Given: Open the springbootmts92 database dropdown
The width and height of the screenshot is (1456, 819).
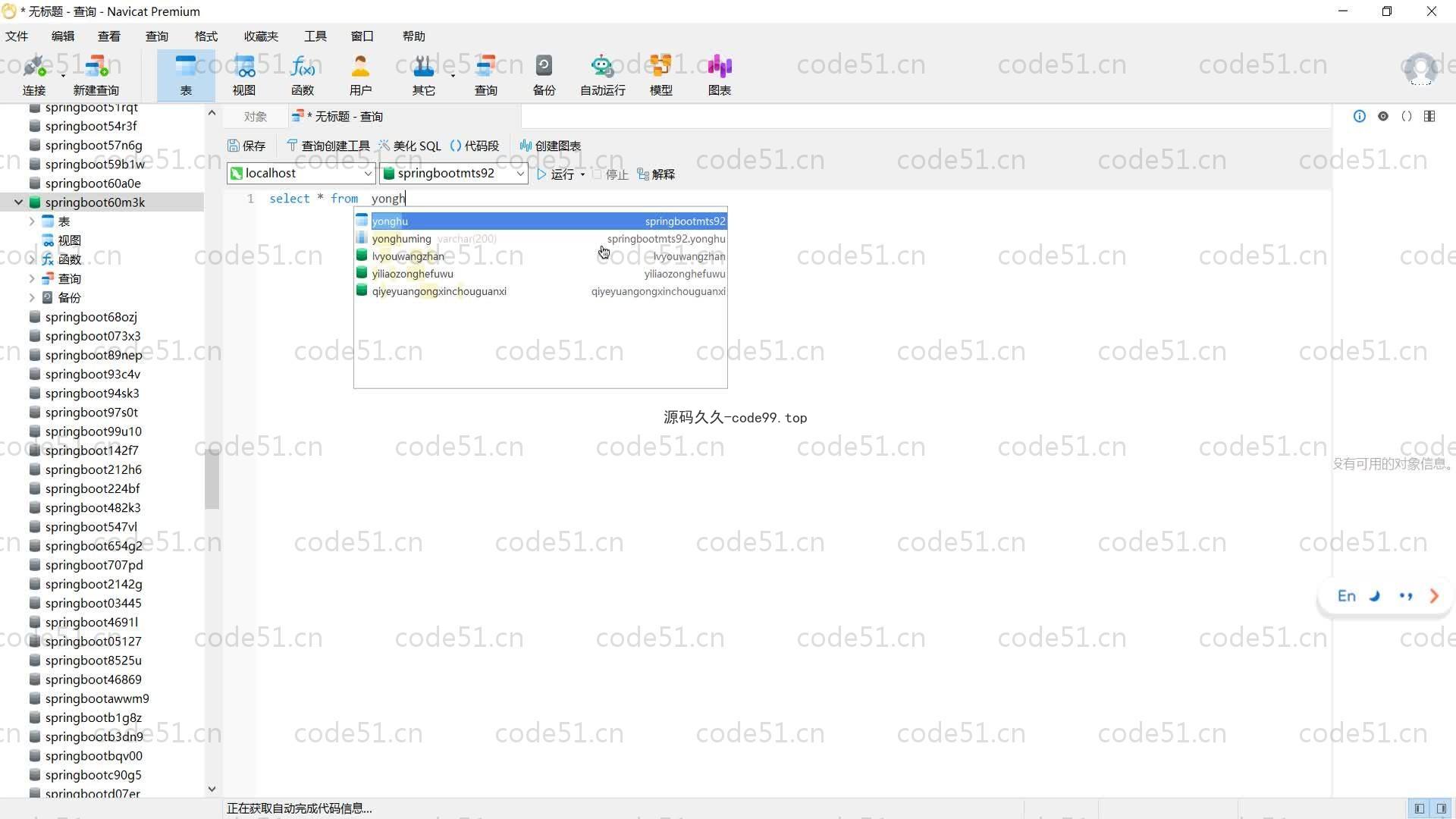Looking at the screenshot, I should (453, 174).
